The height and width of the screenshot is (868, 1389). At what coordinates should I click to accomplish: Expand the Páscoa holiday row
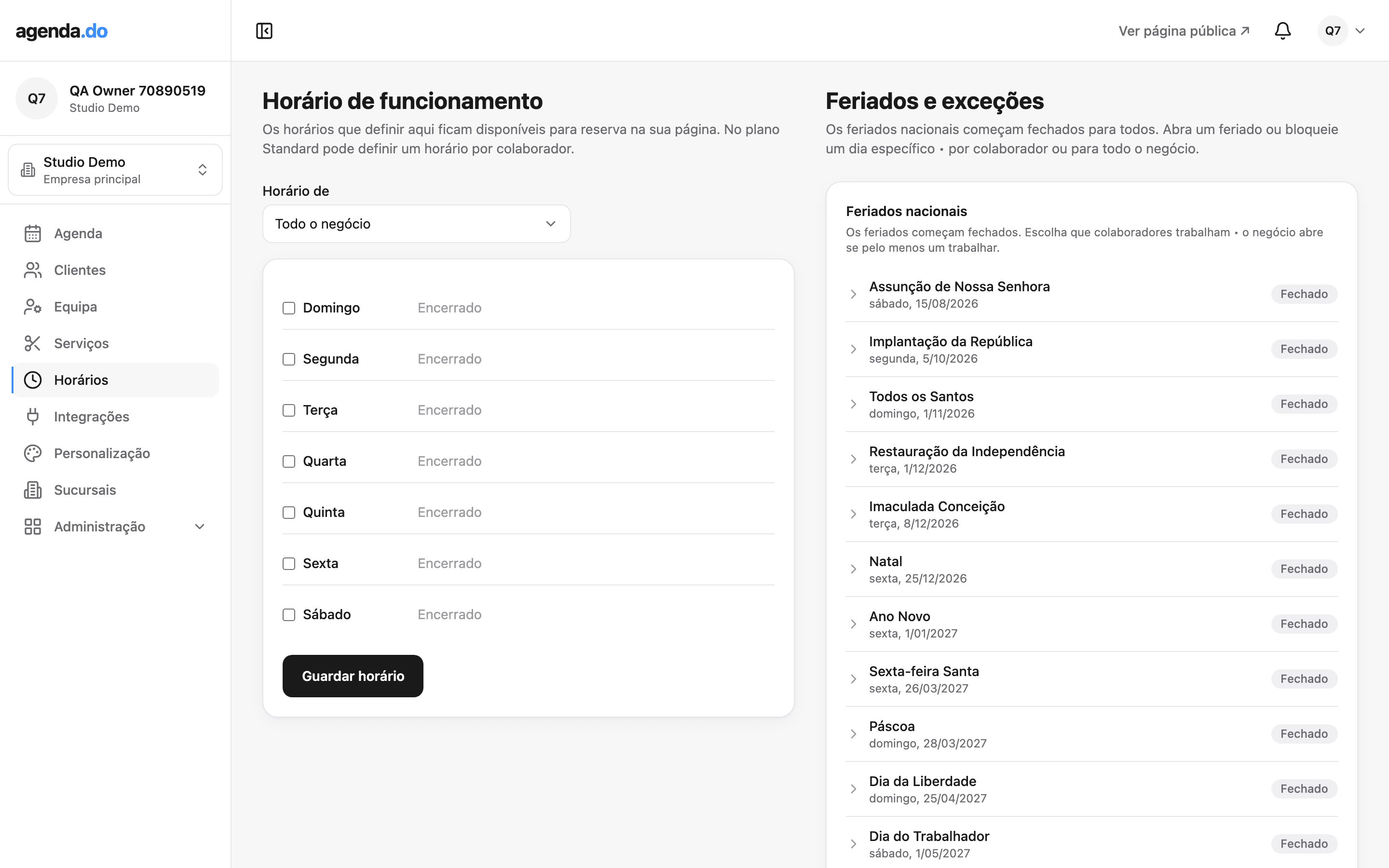tap(853, 734)
